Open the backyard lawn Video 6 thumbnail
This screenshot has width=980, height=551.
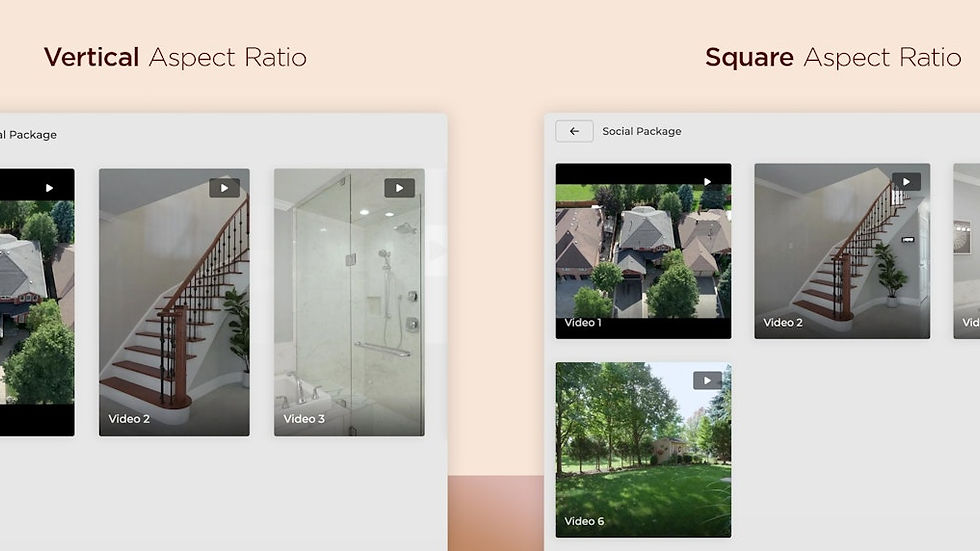click(x=643, y=450)
